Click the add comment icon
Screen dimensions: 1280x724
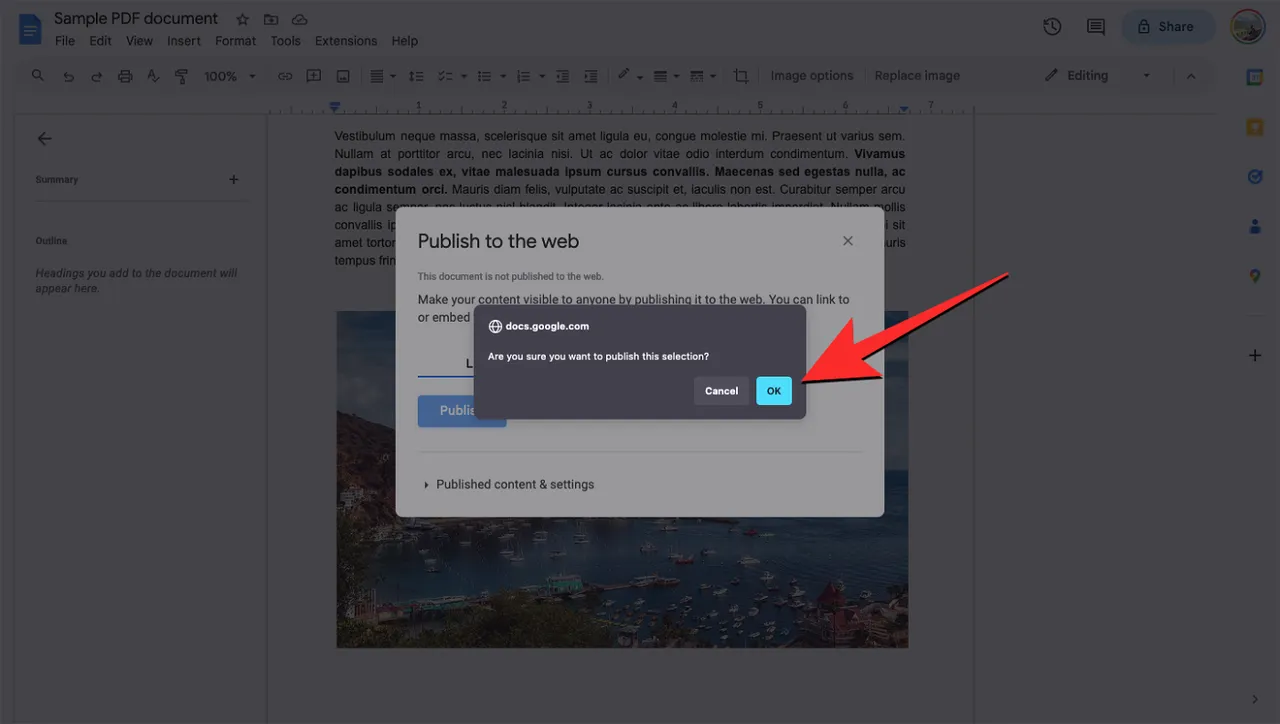click(x=313, y=76)
